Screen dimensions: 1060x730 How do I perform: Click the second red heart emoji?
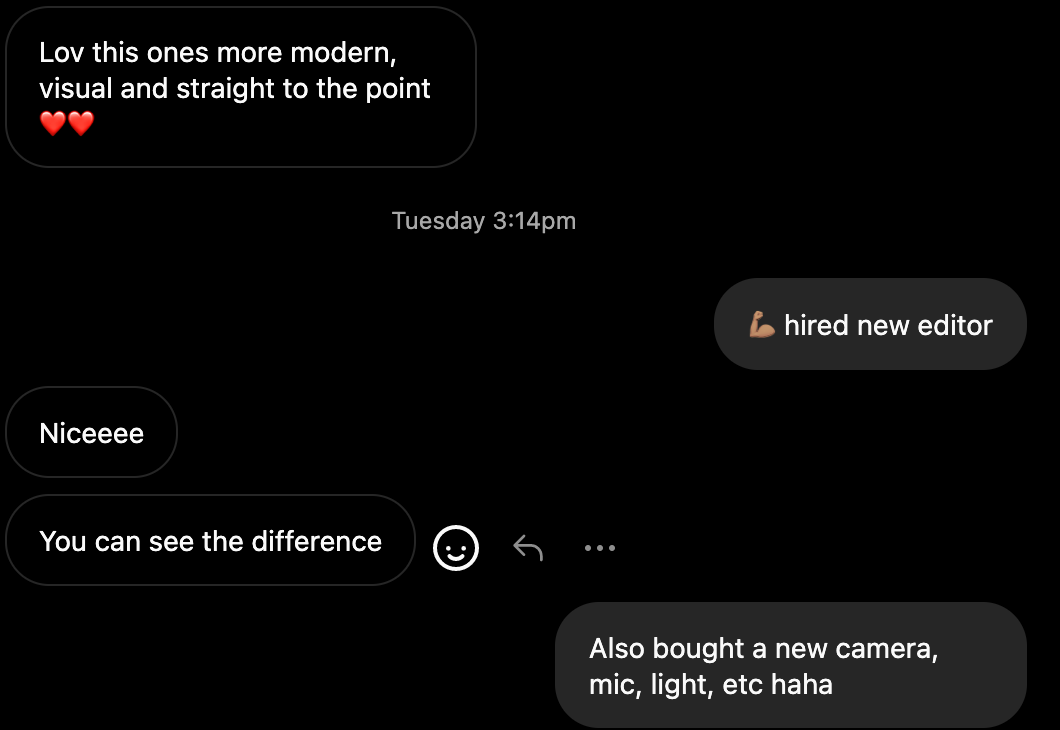pos(81,124)
